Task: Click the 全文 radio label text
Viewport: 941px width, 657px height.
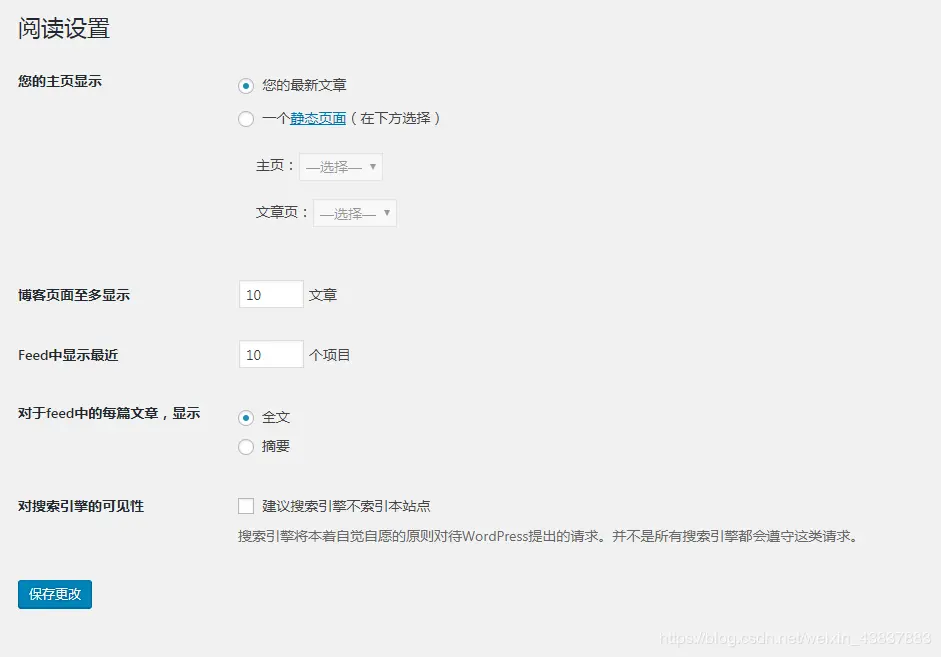Action: tap(277, 417)
